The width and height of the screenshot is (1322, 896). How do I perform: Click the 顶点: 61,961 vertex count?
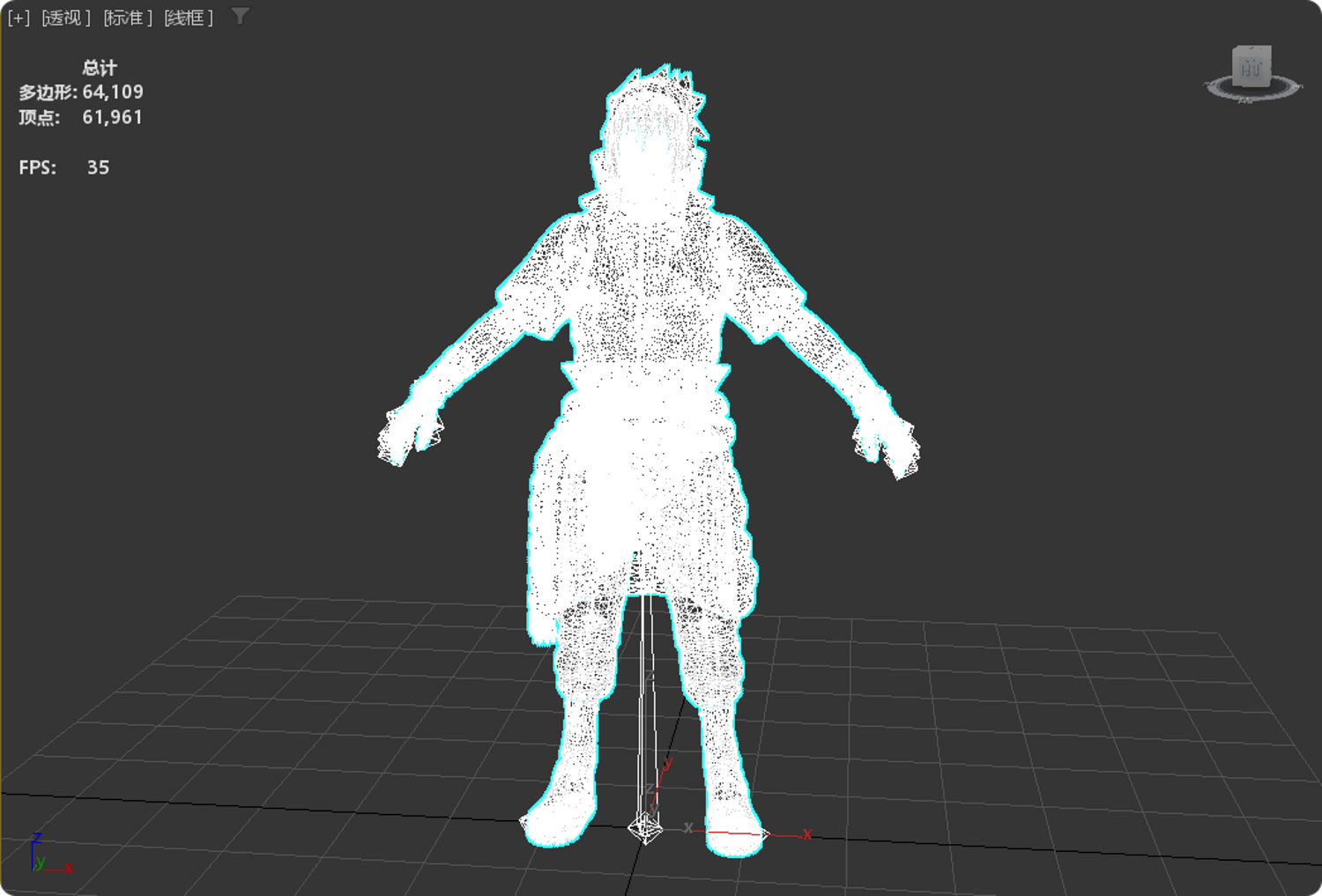point(81,117)
